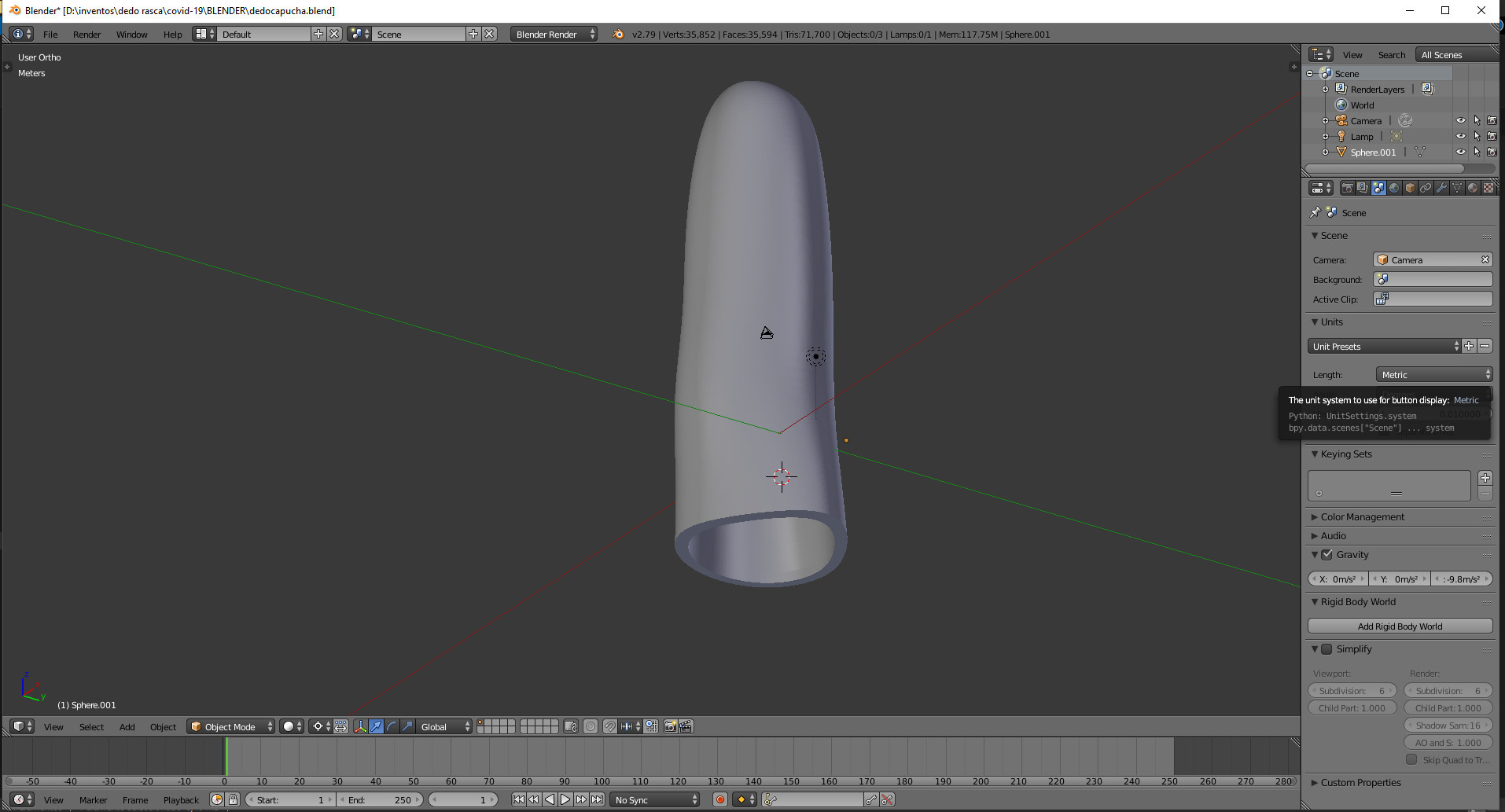Open the Unit Presets dropdown

(1384, 346)
